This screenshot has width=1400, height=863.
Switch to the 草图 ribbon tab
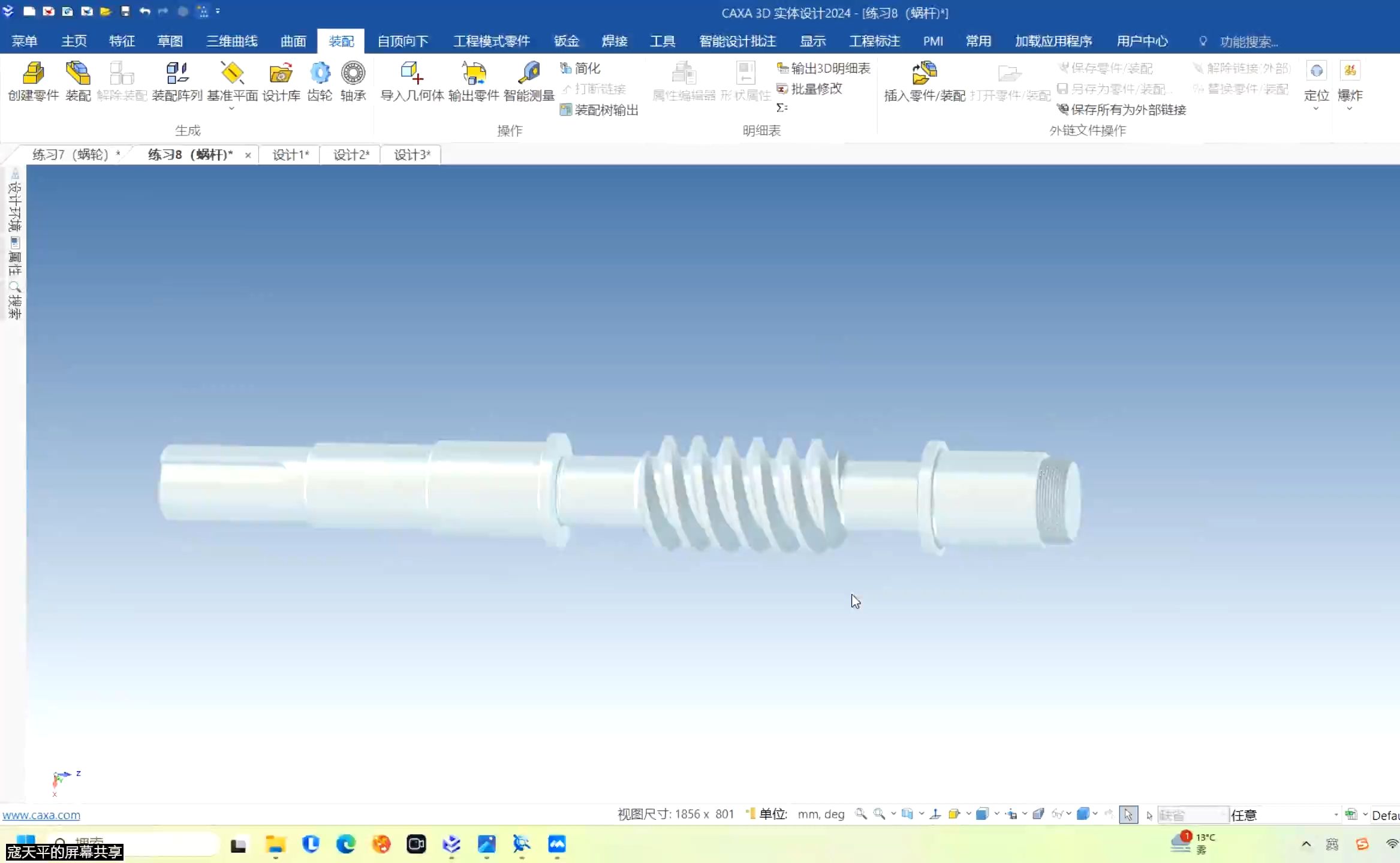click(170, 41)
